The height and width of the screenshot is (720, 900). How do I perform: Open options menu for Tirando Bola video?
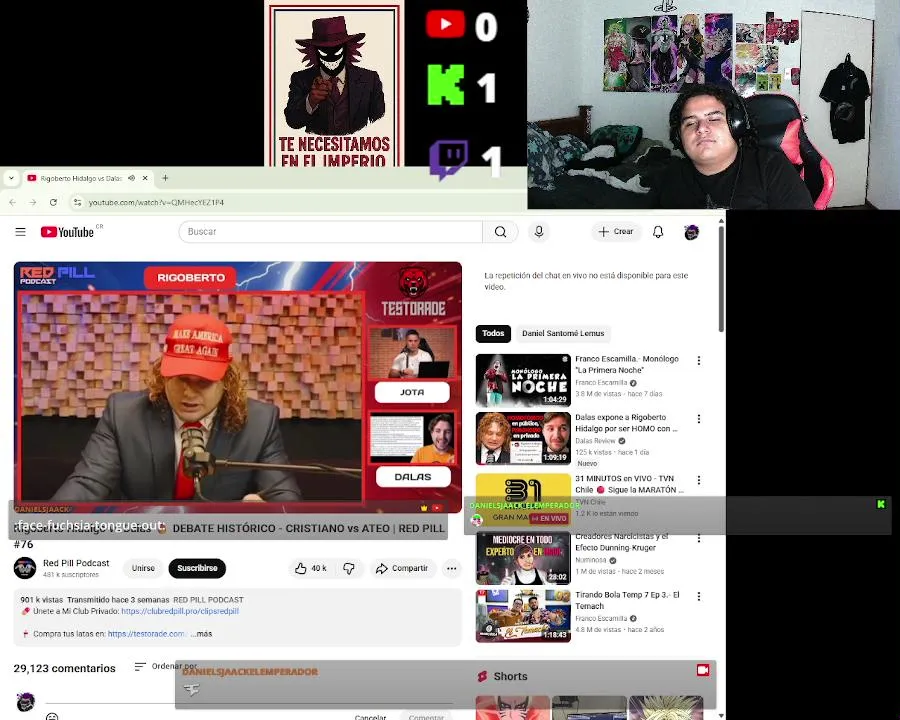(x=699, y=597)
